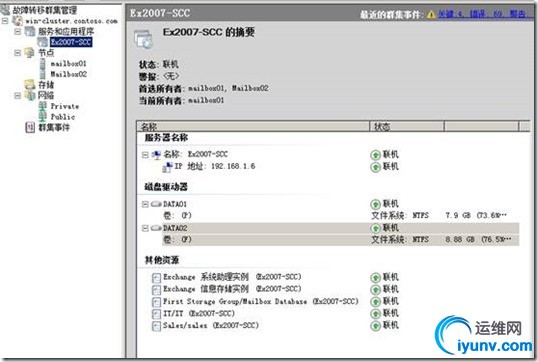Select the Sales/sales (Ex2007-SCC) resource
This screenshot has width=538, height=362.
click(211, 325)
